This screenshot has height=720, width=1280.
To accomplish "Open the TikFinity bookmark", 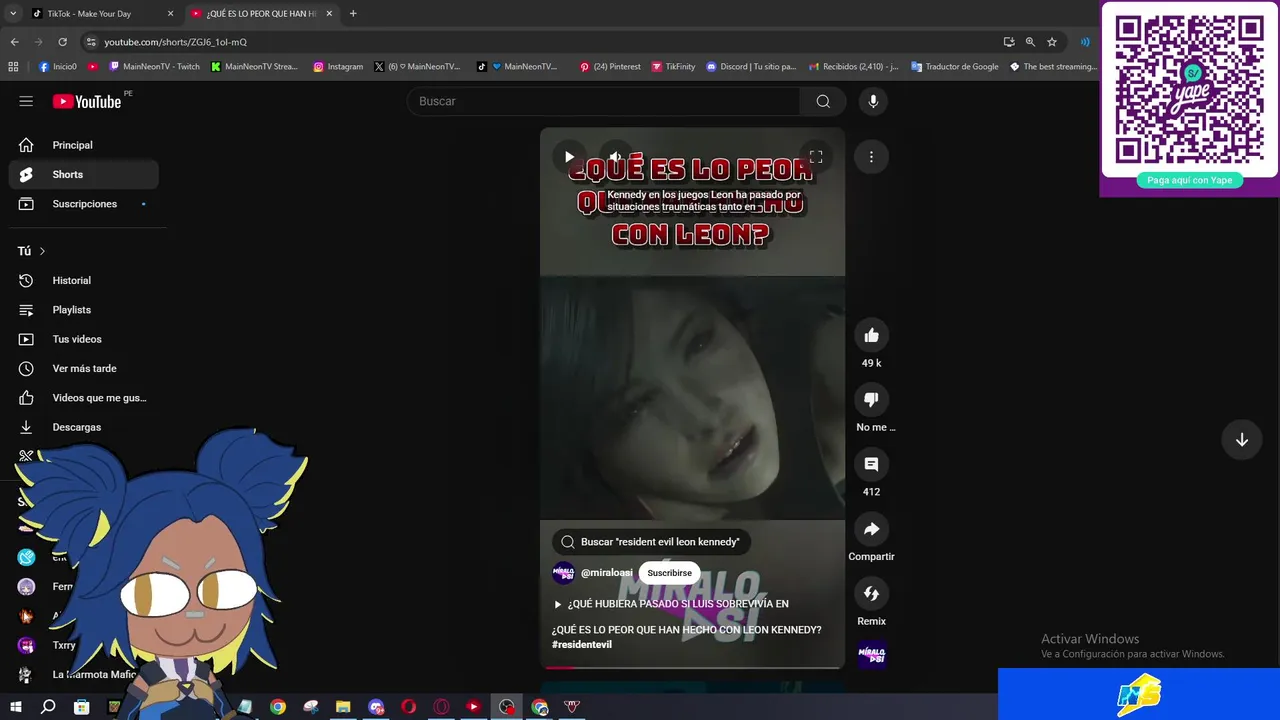I will pos(673,67).
